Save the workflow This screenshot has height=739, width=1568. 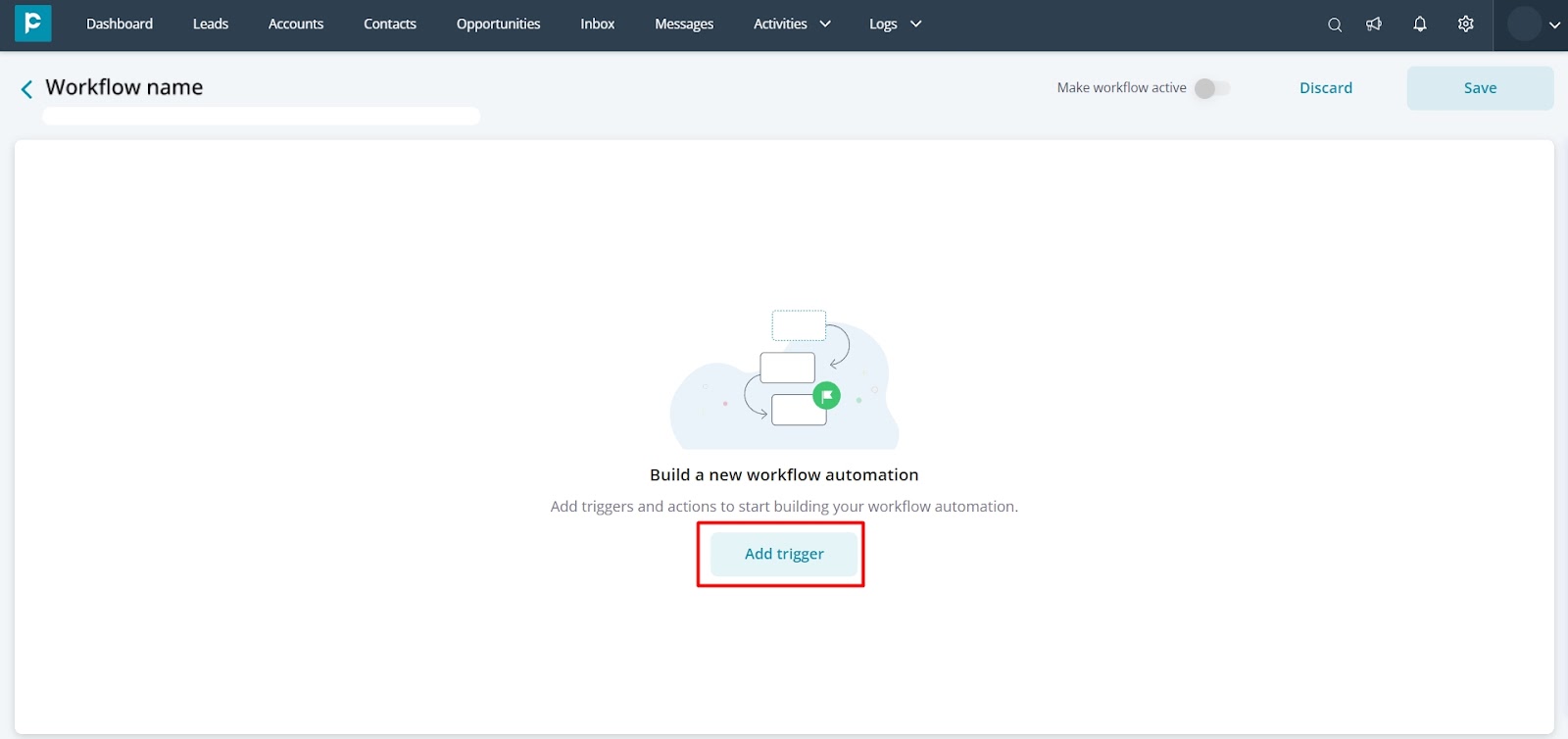1480,88
